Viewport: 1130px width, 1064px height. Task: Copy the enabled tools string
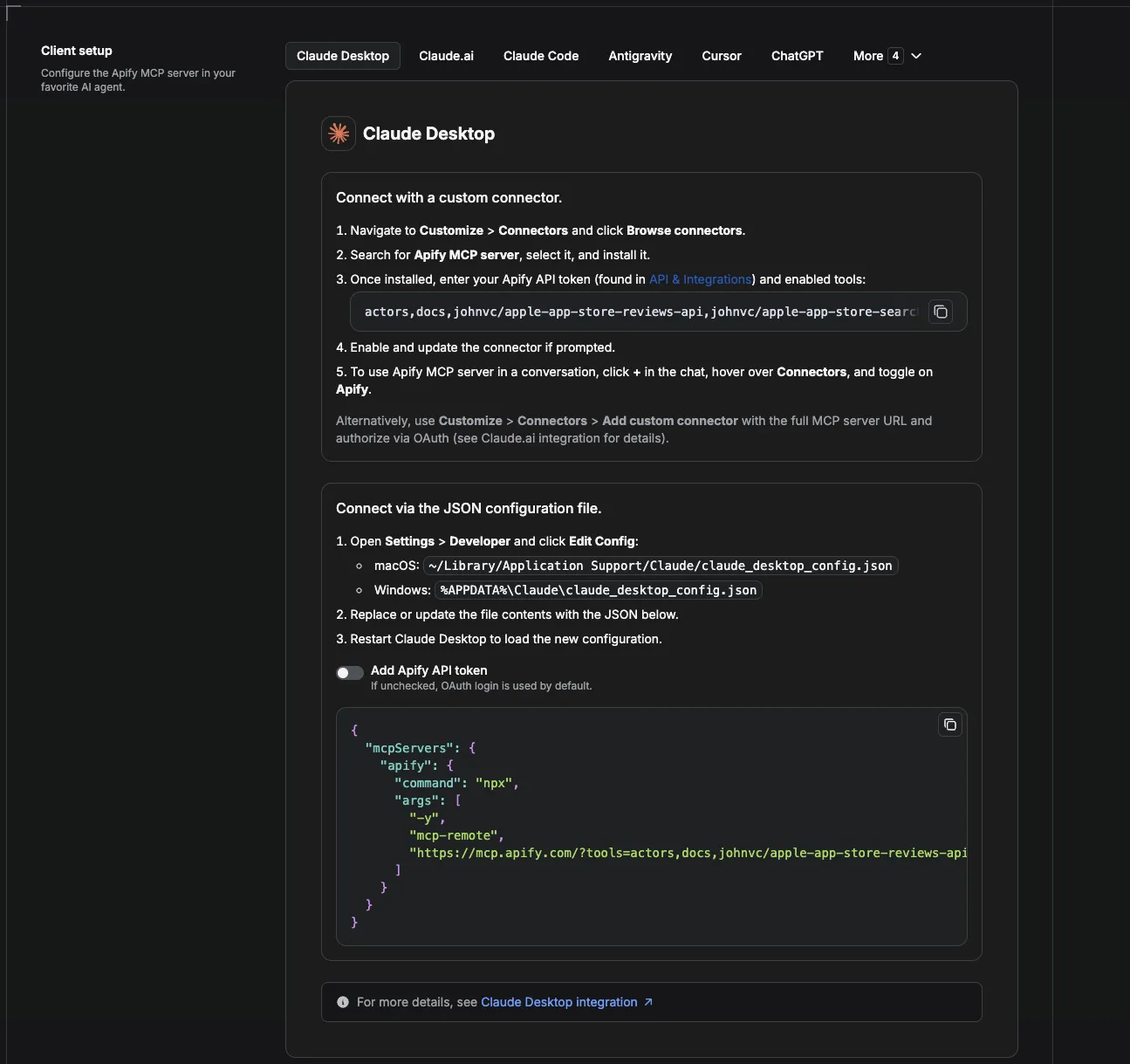(941, 312)
